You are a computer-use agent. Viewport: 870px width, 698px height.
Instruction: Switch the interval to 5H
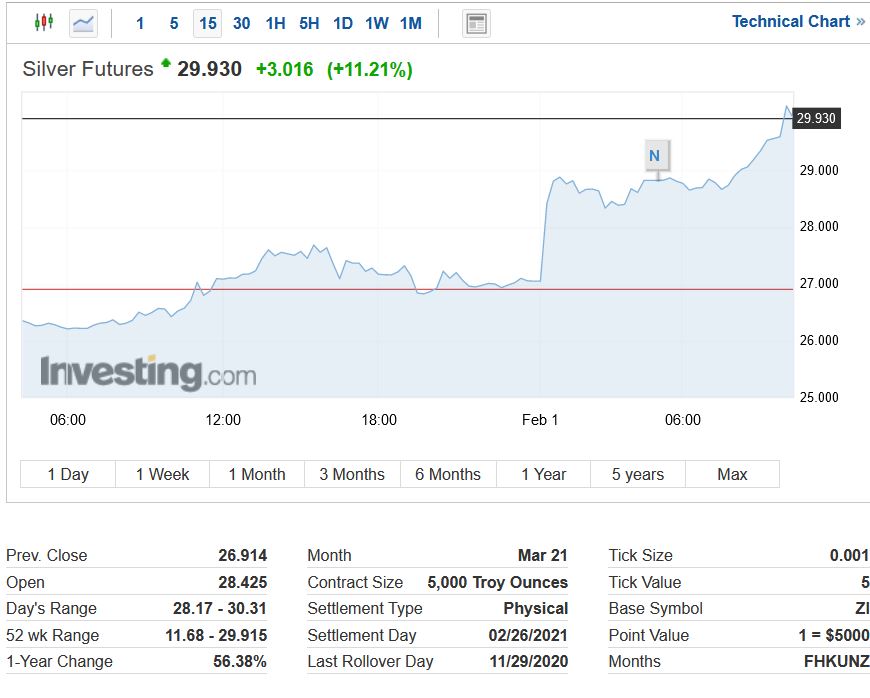[309, 23]
